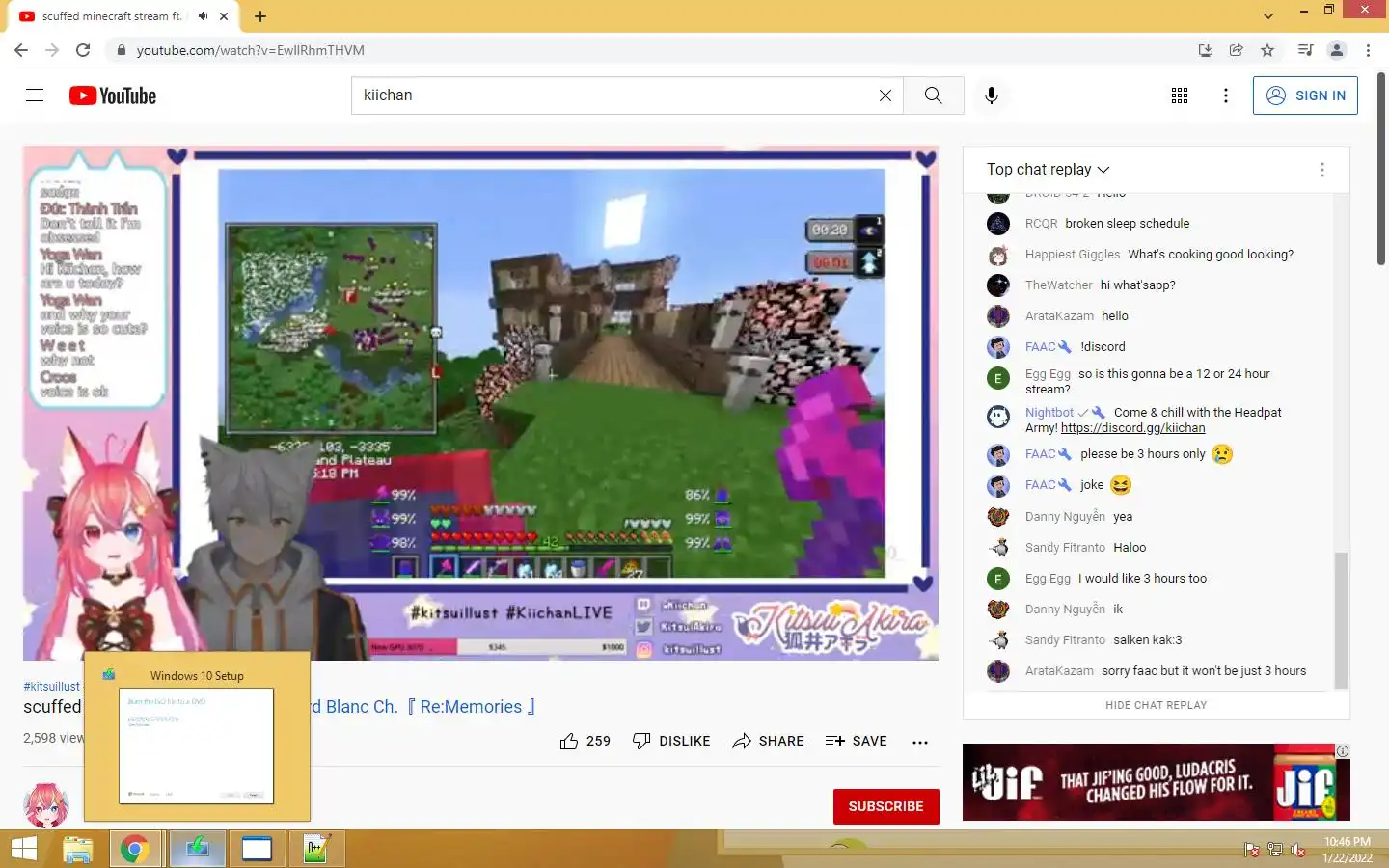This screenshot has width=1389, height=868.
Task: Click the Windows 10 Setup taskbar icon
Action: (x=198, y=850)
